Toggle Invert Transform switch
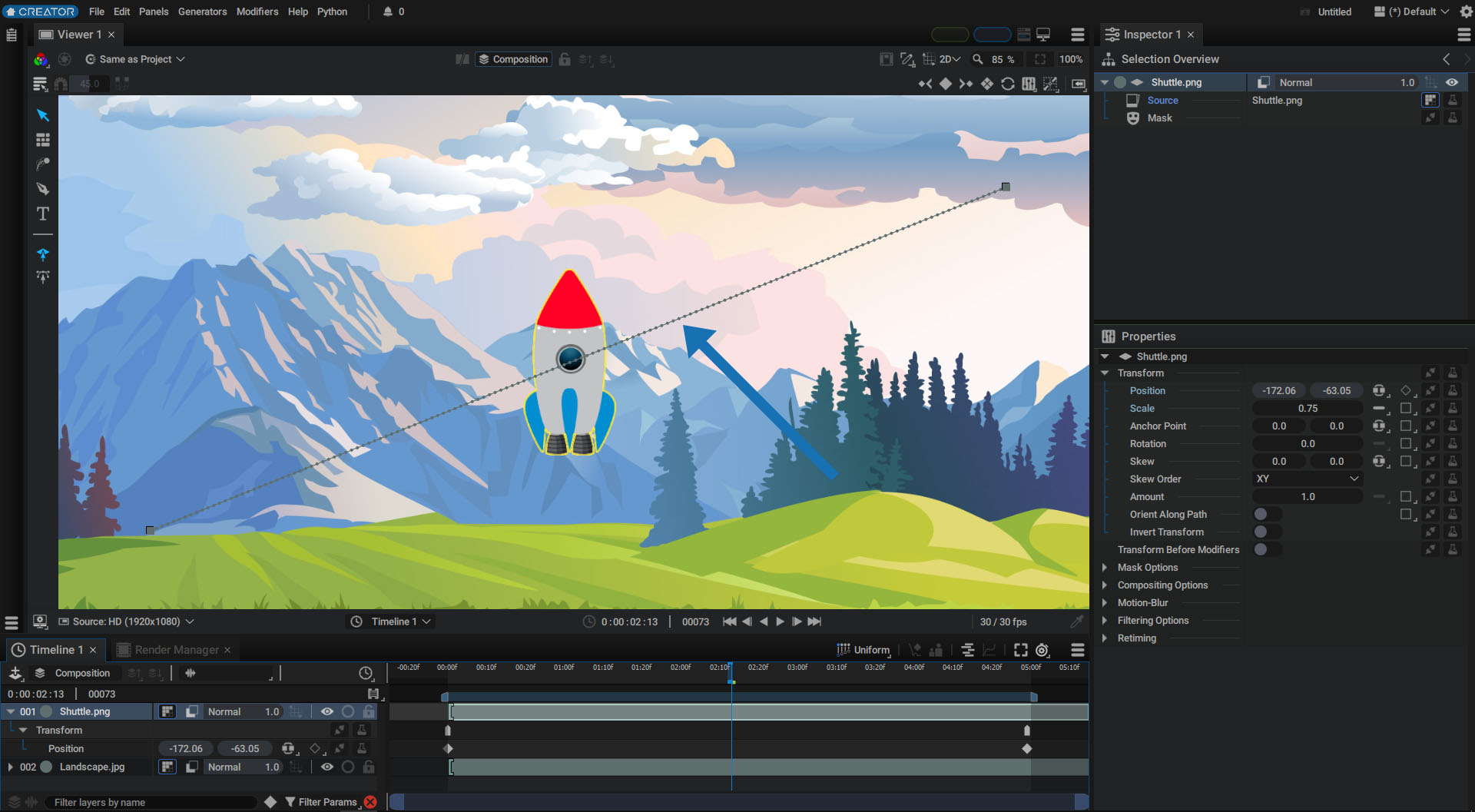 [x=1267, y=532]
